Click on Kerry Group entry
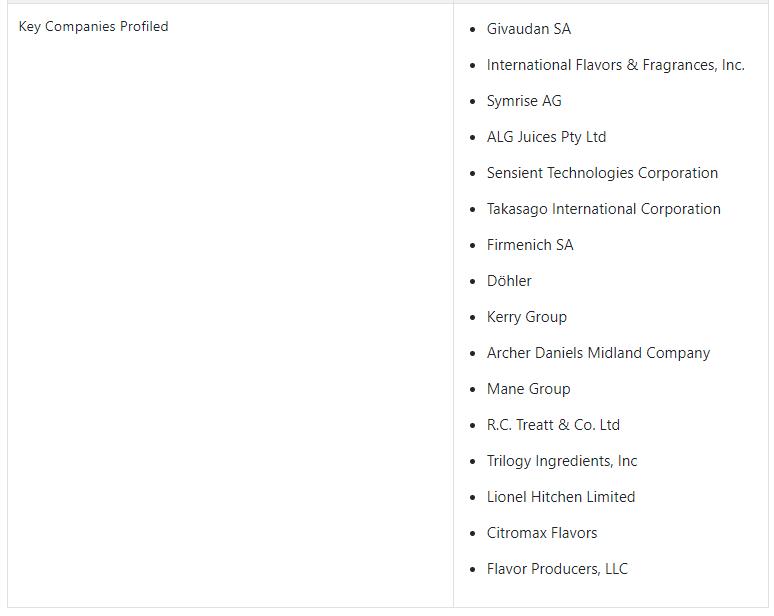 click(527, 317)
